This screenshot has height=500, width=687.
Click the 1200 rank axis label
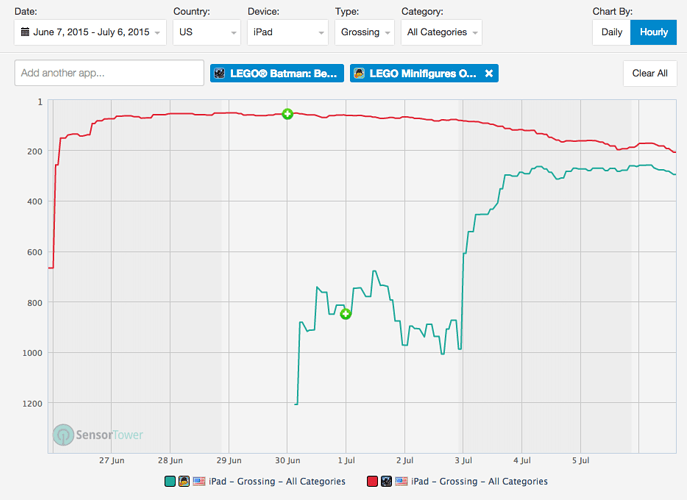(32, 404)
